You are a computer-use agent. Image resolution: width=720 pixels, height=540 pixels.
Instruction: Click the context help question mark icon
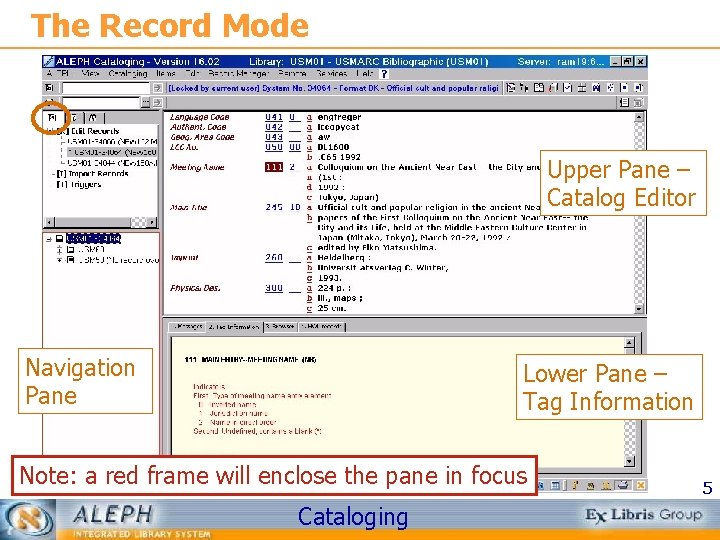pyautogui.click(x=384, y=74)
